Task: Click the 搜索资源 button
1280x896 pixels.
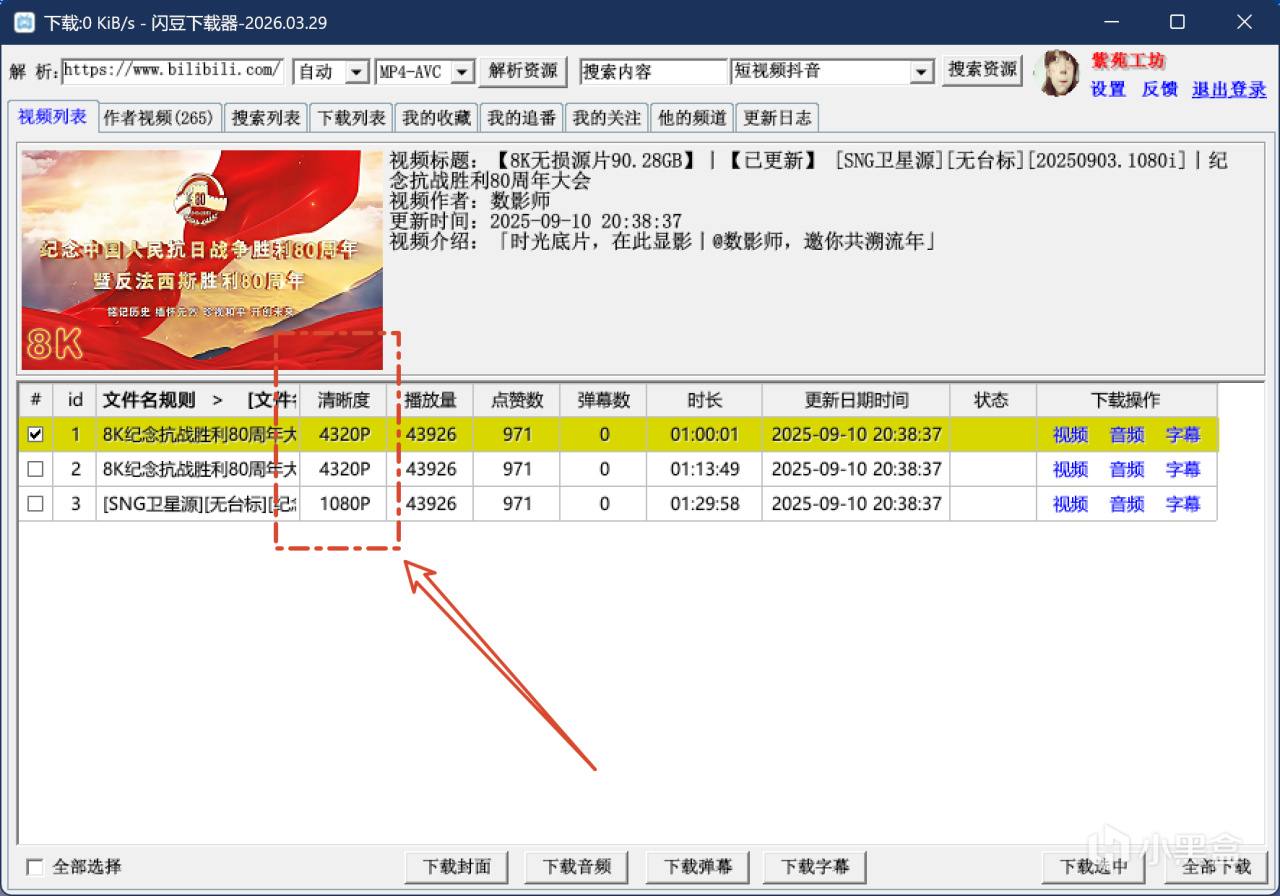Action: pos(983,70)
